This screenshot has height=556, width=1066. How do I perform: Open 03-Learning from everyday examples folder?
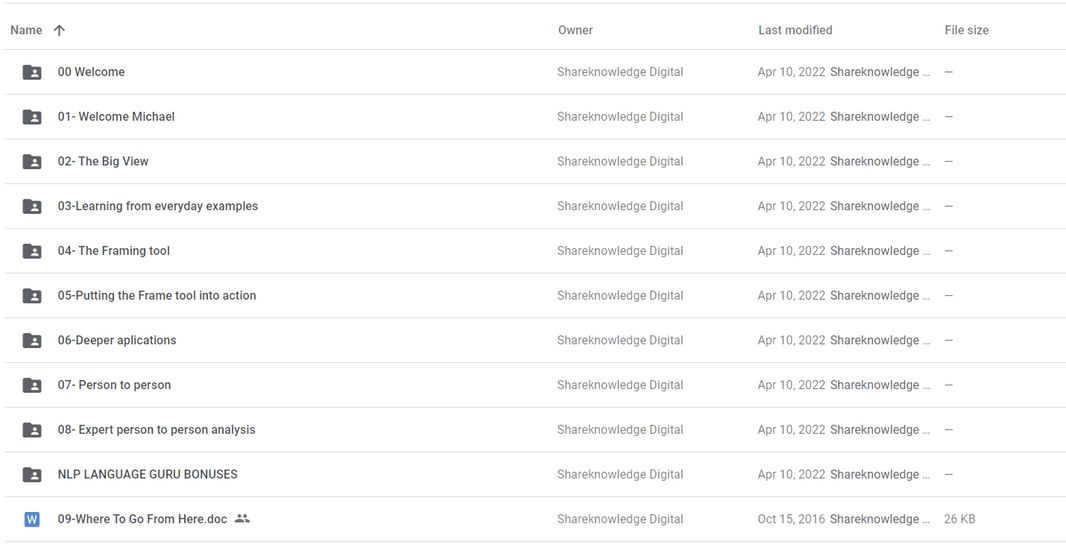point(158,206)
